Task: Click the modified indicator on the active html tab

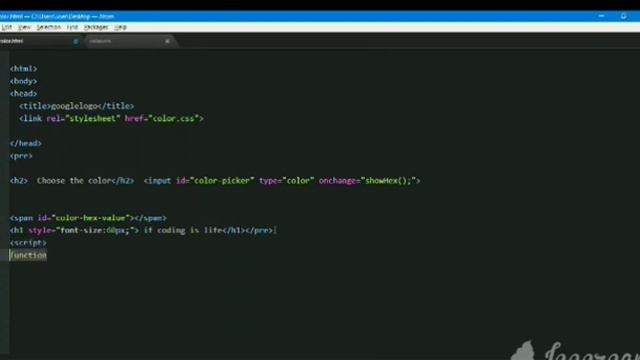Action: coord(76,41)
